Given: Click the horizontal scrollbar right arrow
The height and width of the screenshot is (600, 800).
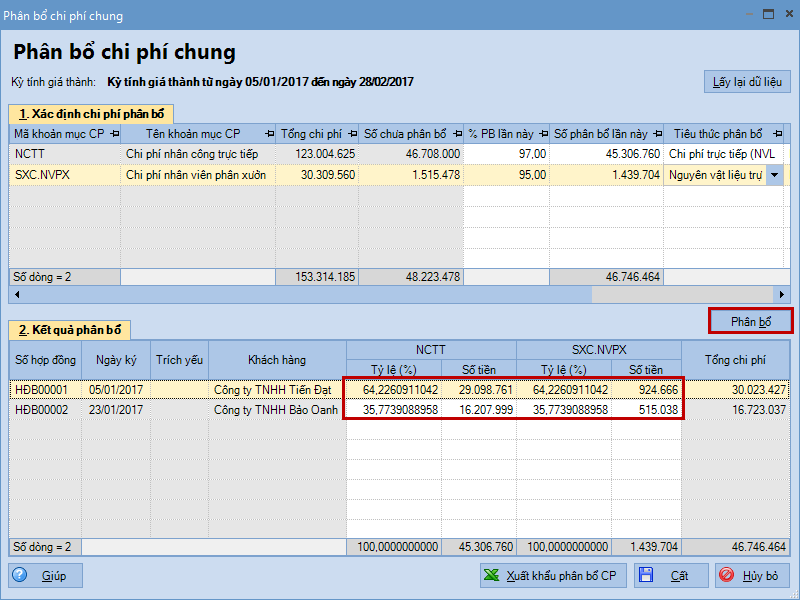Looking at the screenshot, I should click(x=783, y=295).
